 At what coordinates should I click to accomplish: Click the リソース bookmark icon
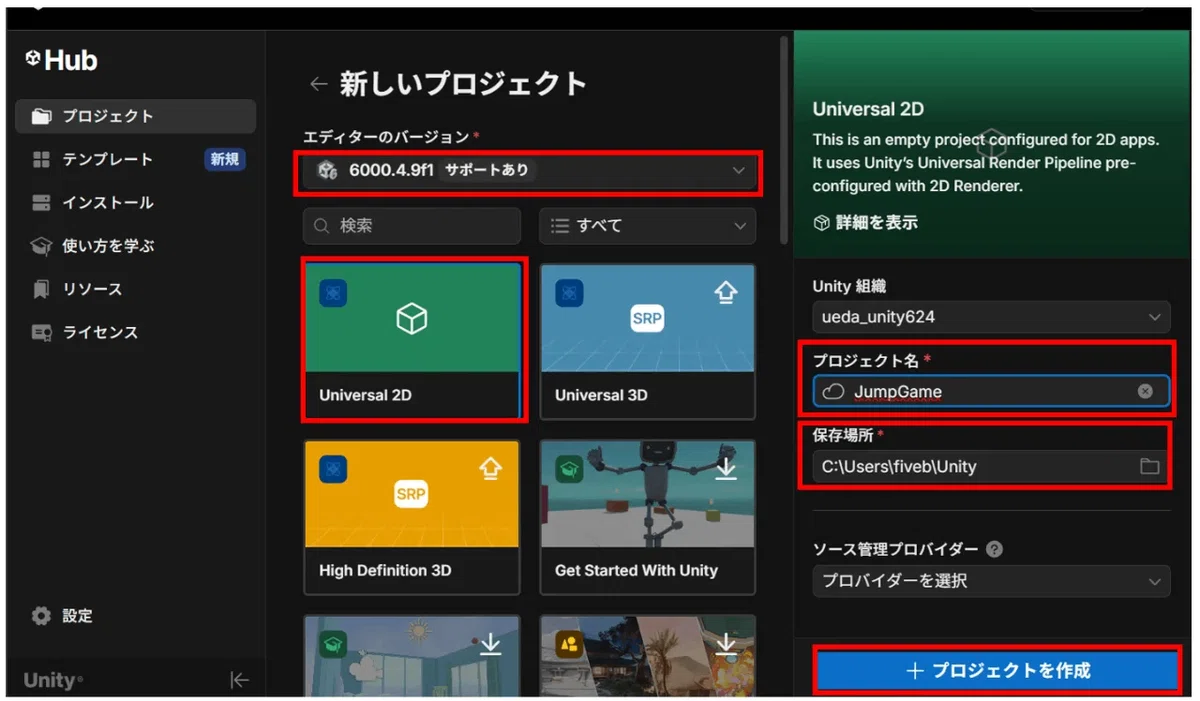click(41, 289)
